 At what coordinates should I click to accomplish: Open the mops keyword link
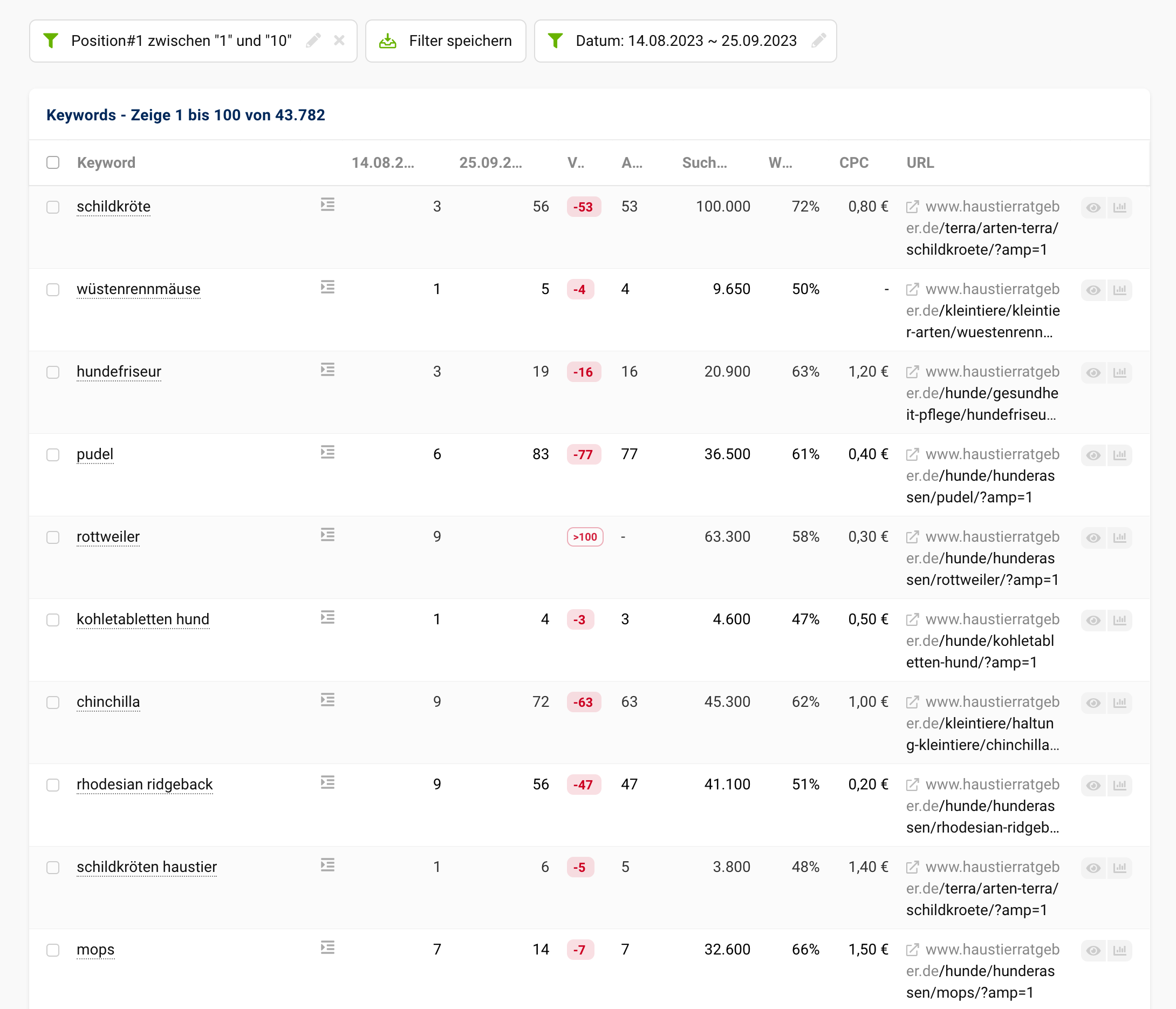coord(95,950)
